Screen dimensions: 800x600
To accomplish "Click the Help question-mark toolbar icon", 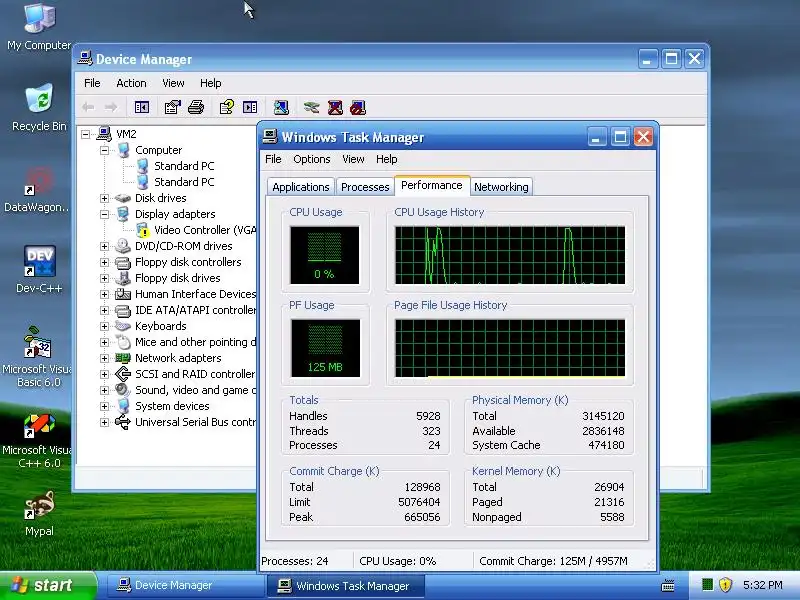I will pos(227,107).
